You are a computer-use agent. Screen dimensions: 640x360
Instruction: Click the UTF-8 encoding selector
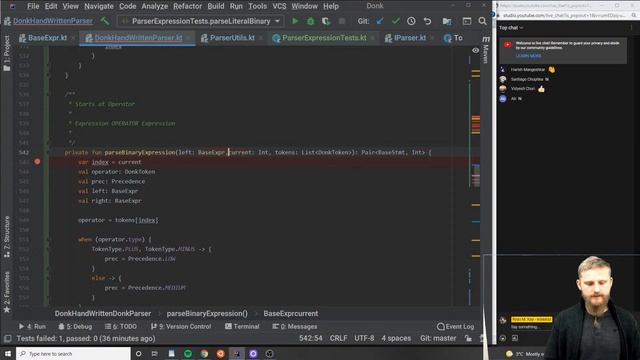click(x=364, y=338)
